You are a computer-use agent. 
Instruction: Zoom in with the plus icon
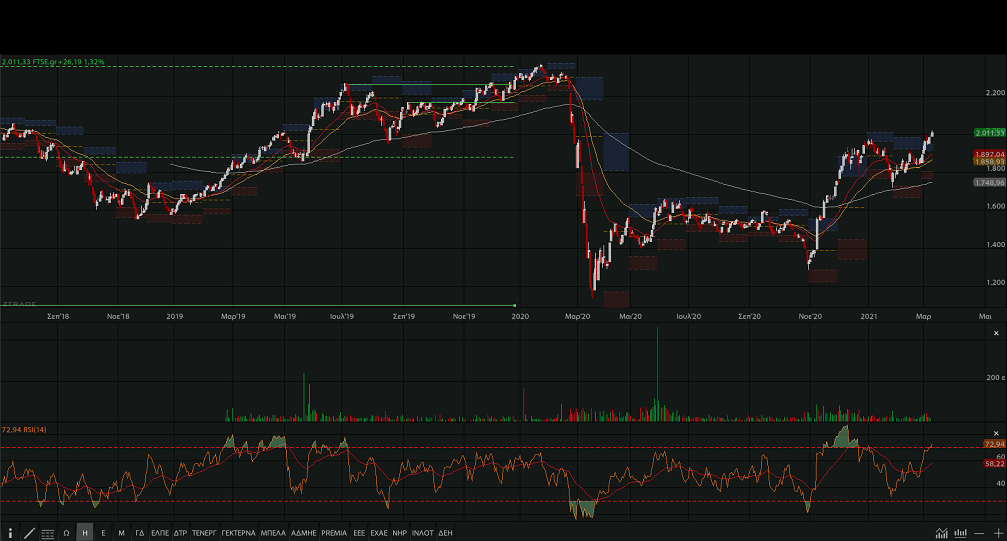pos(997,533)
